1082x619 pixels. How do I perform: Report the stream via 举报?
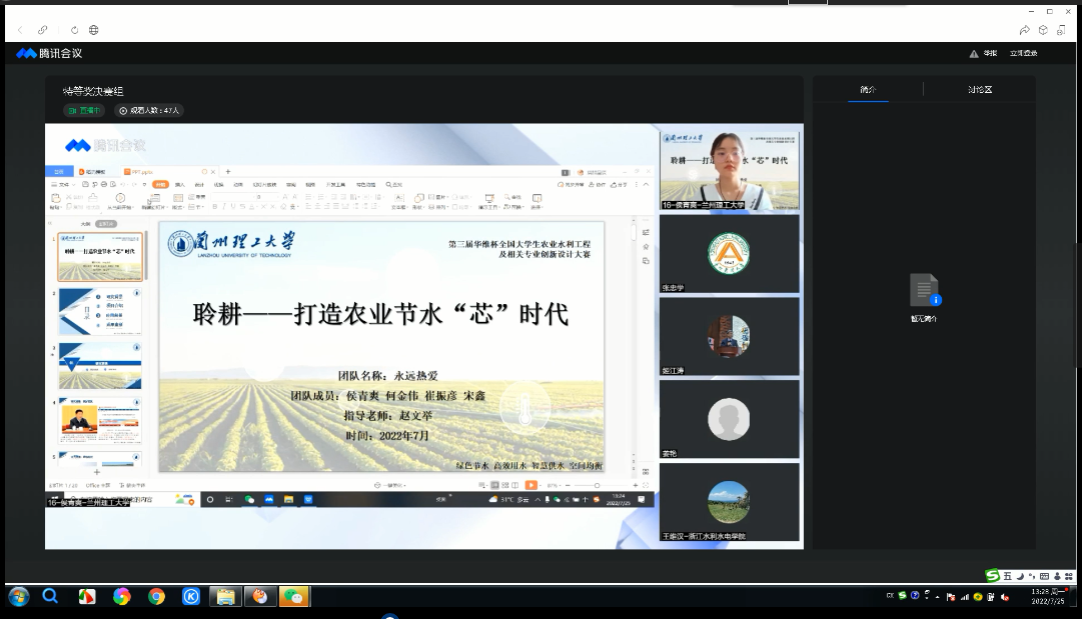click(x=983, y=53)
